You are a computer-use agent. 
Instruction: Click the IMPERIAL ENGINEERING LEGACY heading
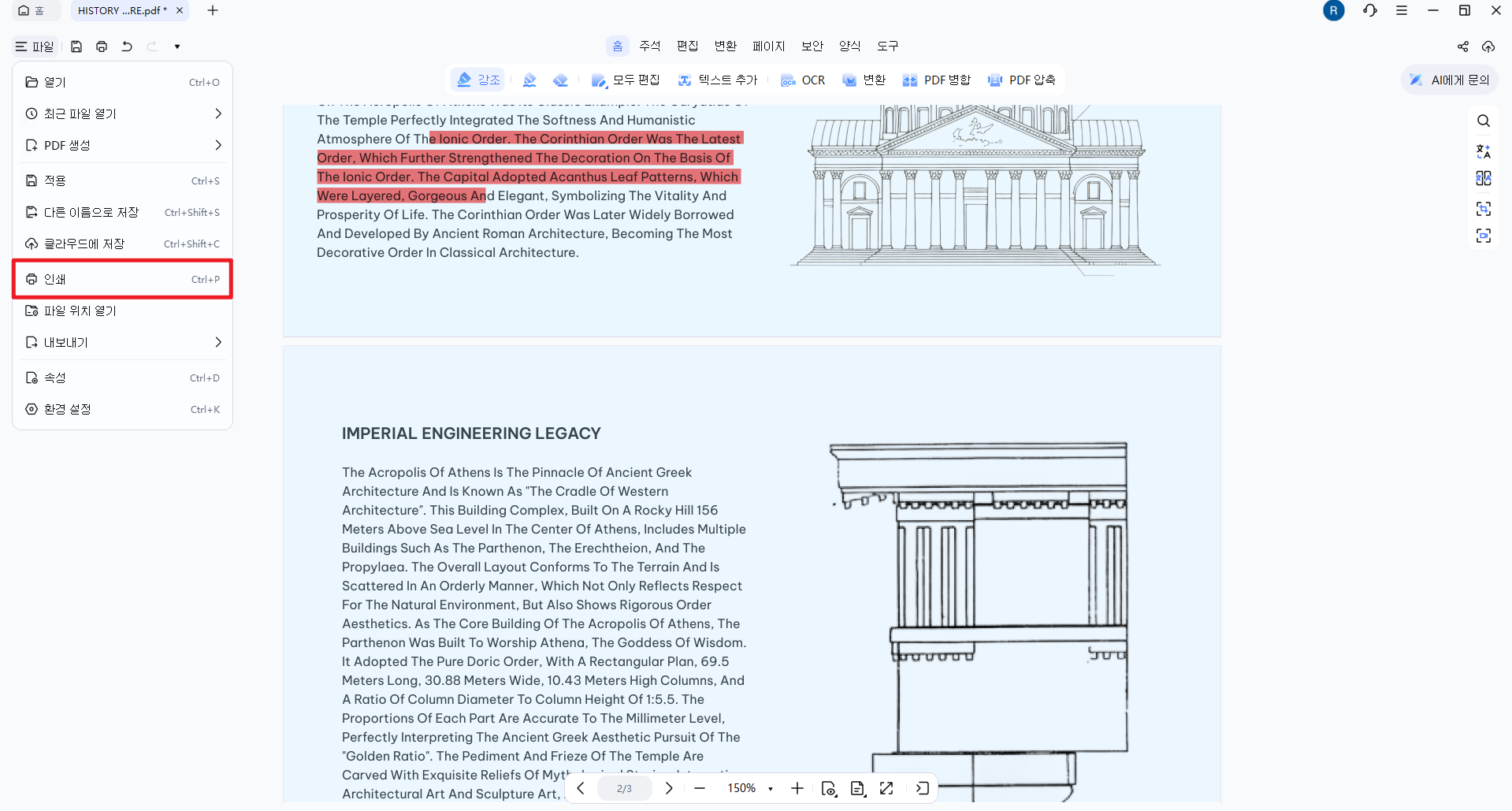tap(471, 433)
